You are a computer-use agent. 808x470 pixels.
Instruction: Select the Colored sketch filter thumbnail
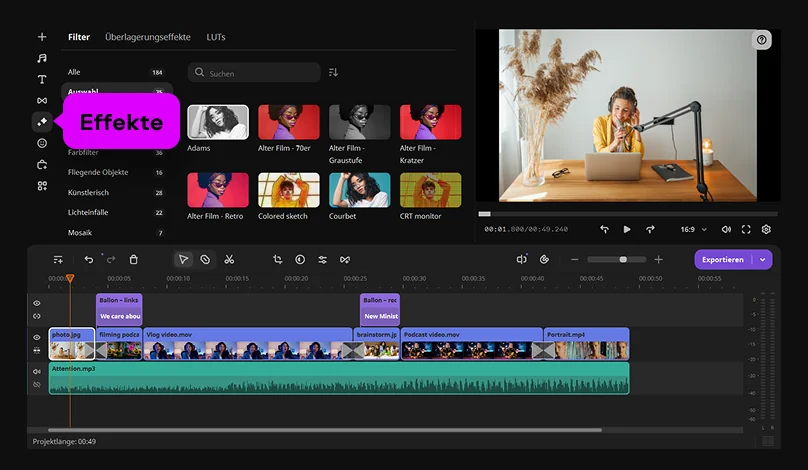(289, 190)
